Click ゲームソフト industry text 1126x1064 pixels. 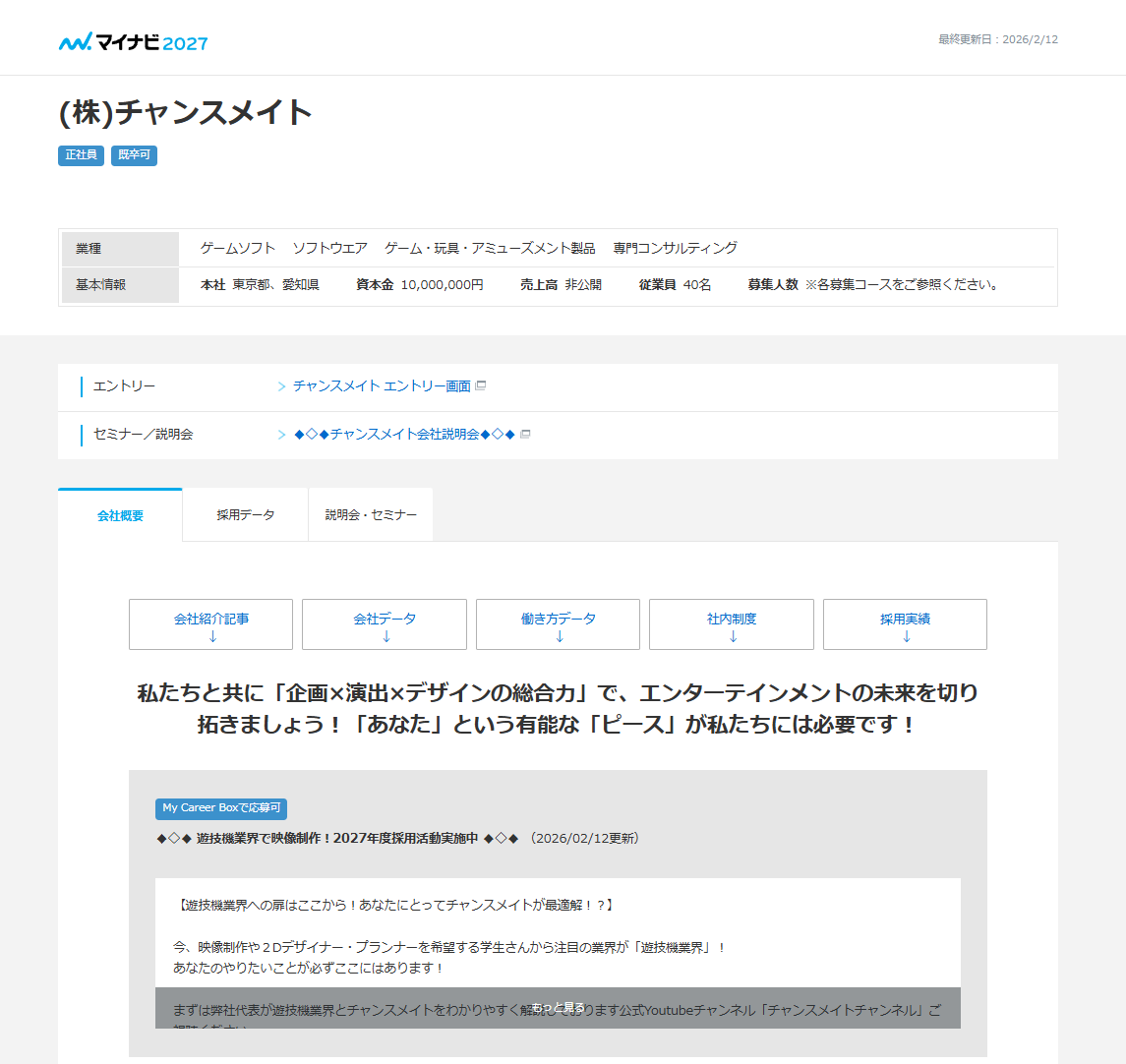coord(238,249)
